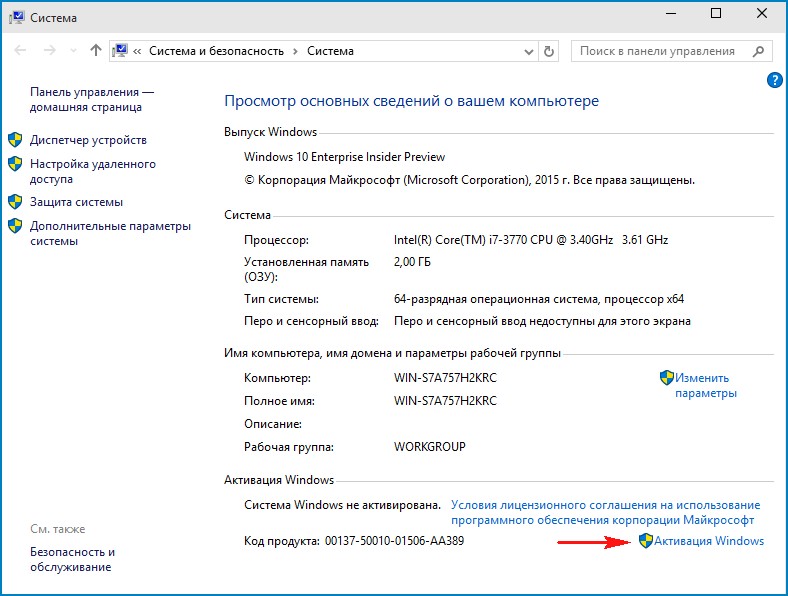Minimize the Система window
Viewport: 788px width, 596px height.
(671, 14)
